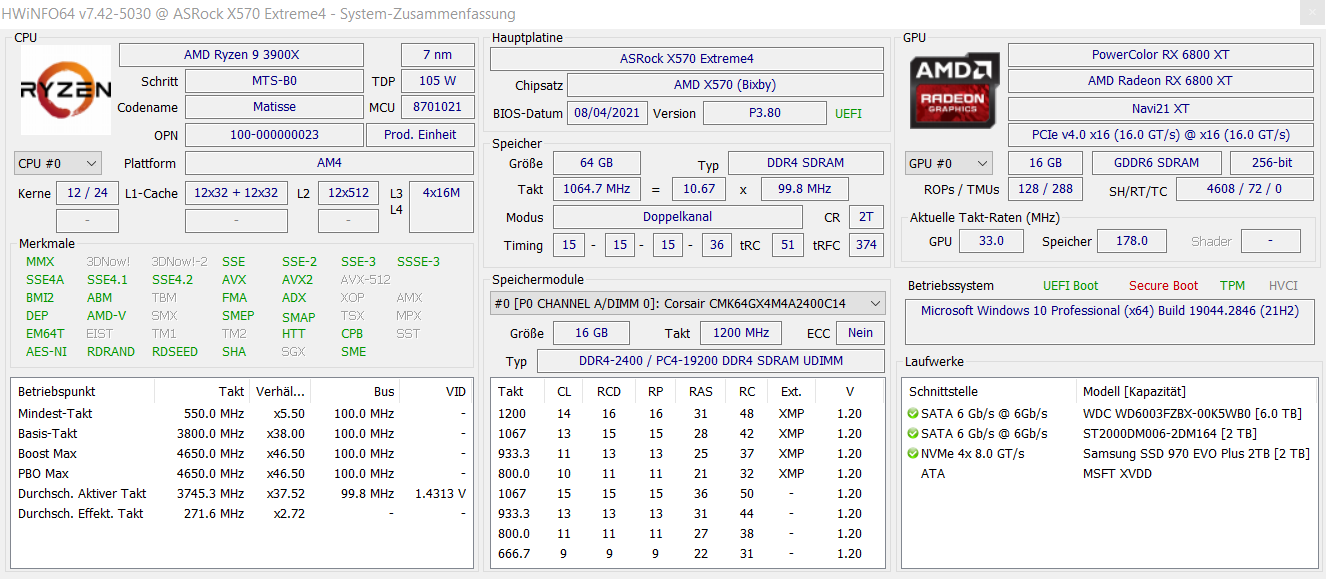Click the ROPs / TMUs 128 / 288 field

click(1045, 189)
